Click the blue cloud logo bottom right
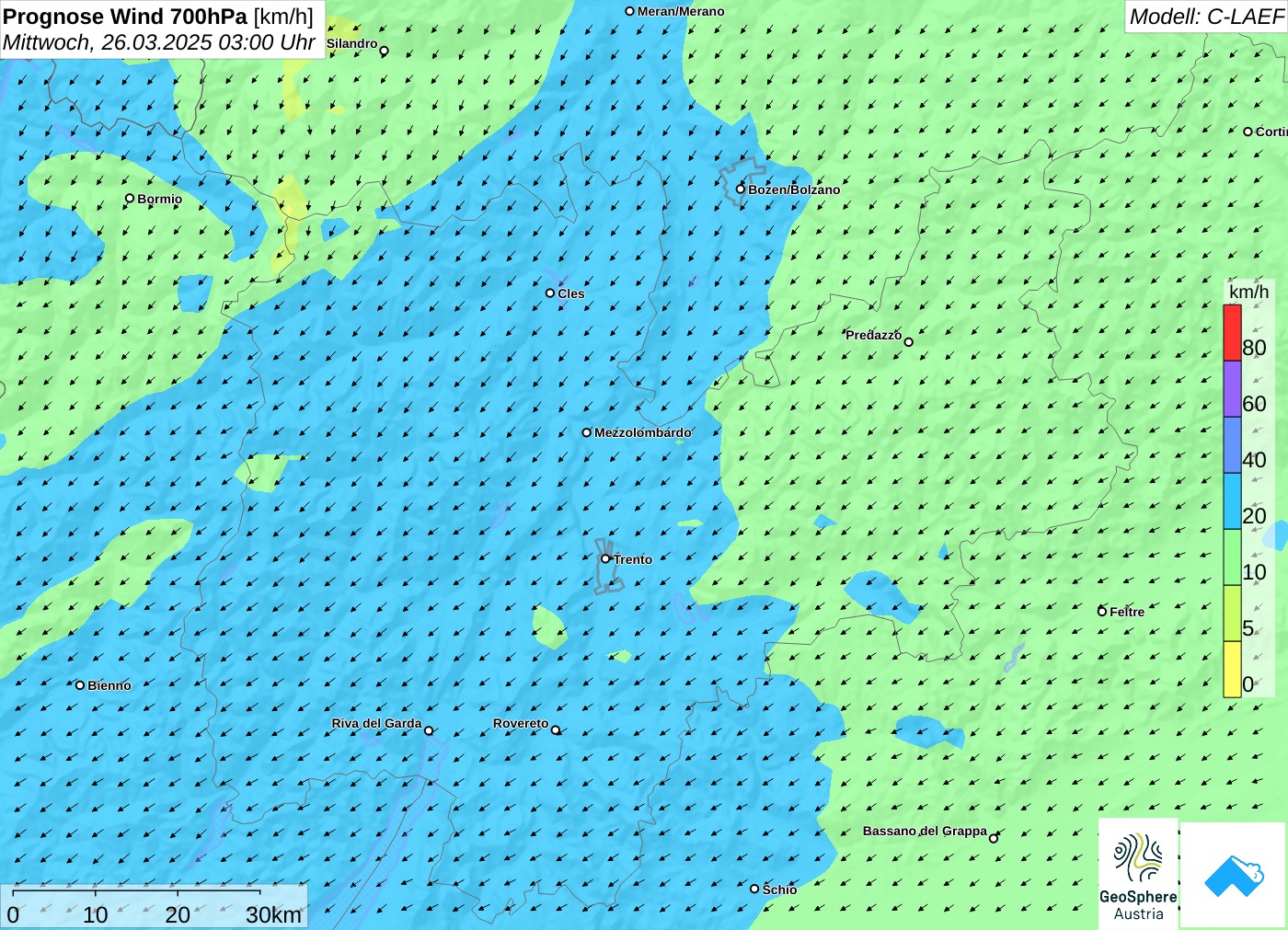The width and height of the screenshot is (1288, 930). pos(1234,875)
